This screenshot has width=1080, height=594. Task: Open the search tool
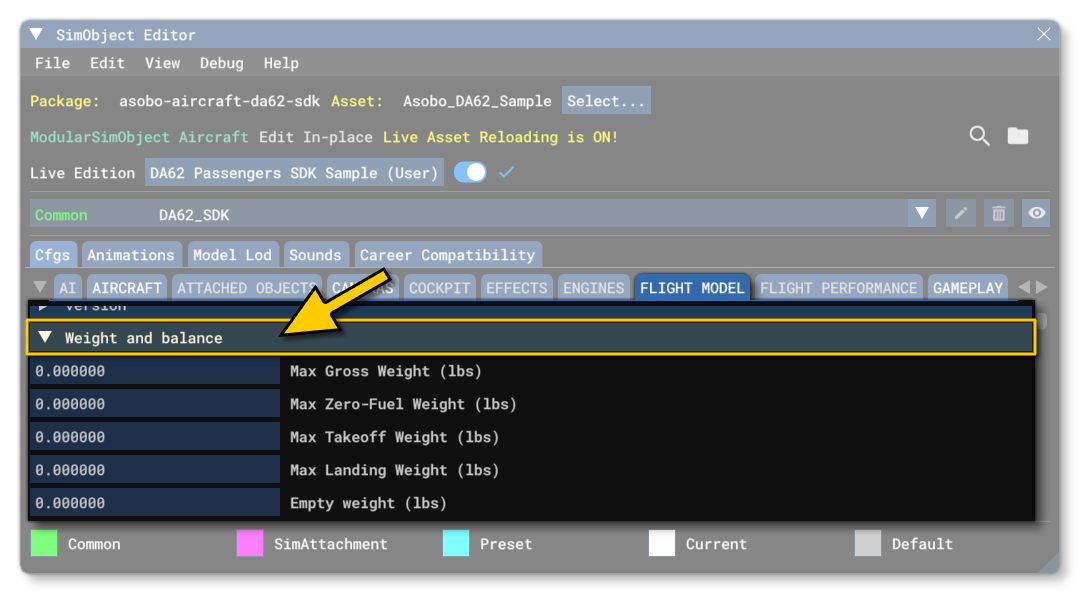pyautogui.click(x=979, y=136)
